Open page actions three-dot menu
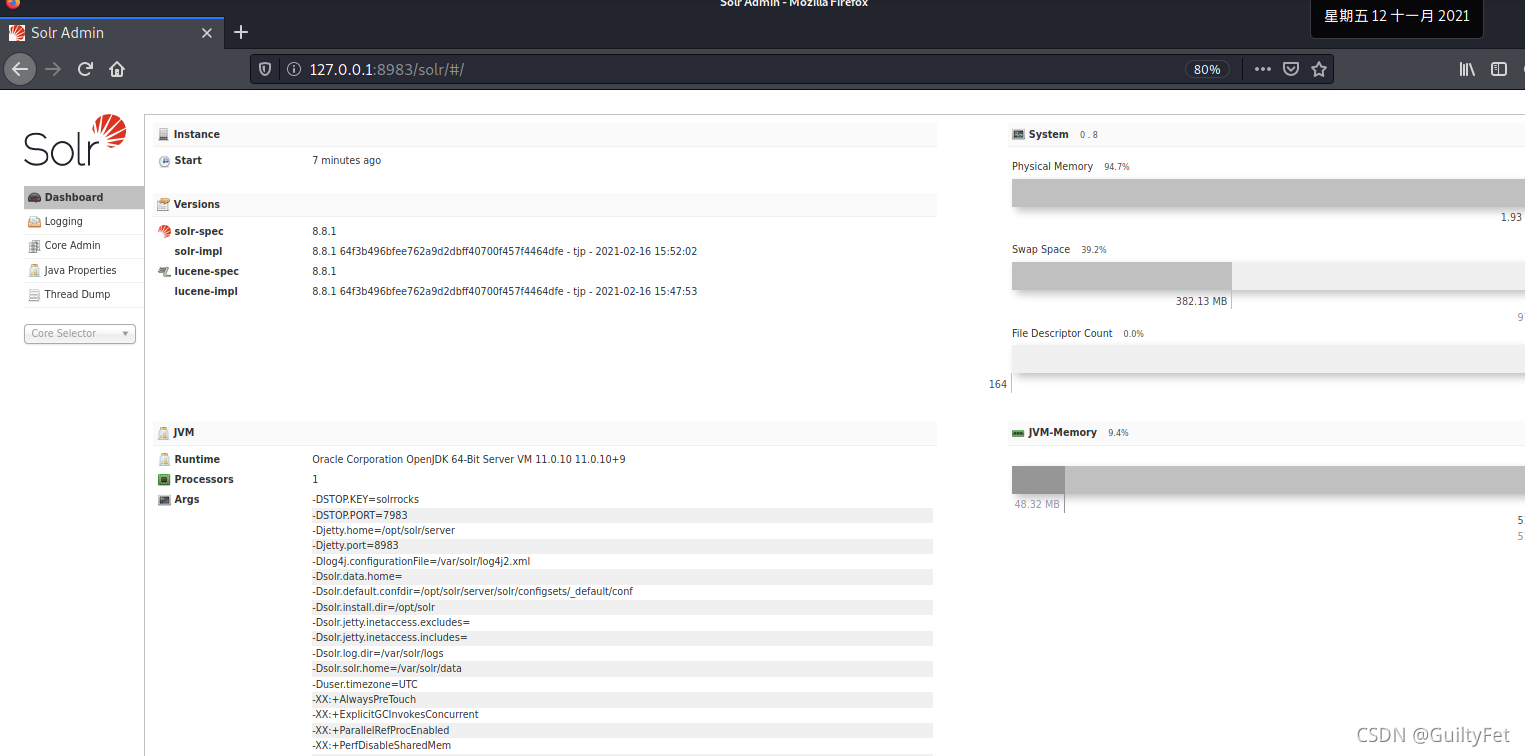The width and height of the screenshot is (1525, 756). pyautogui.click(x=1262, y=69)
